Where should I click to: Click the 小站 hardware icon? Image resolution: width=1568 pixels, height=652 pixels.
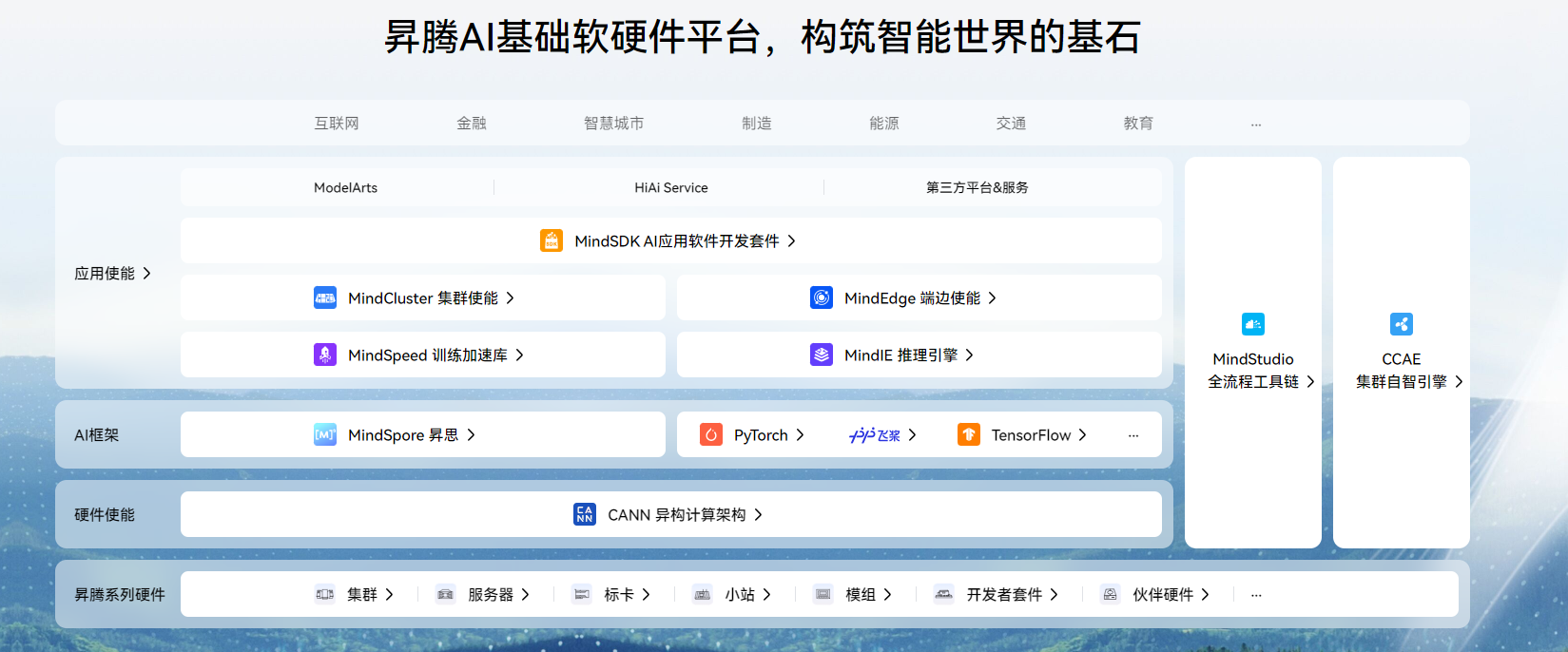703,594
